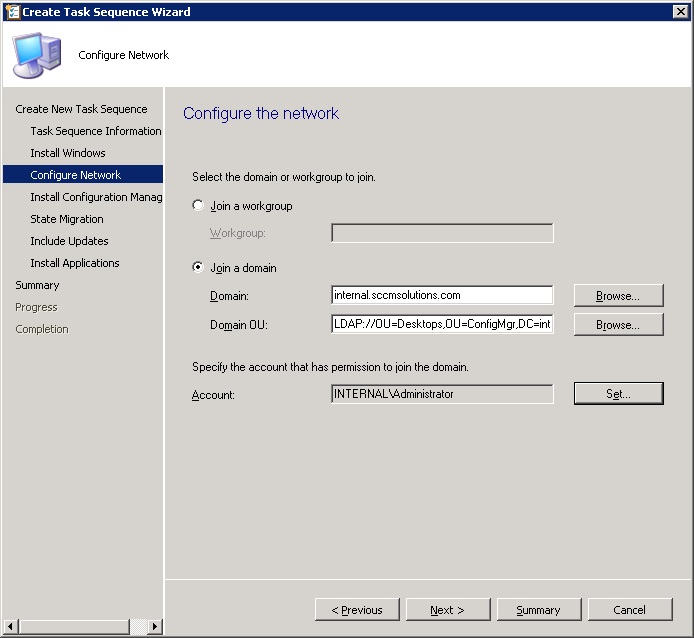The image size is (694, 638).
Task: Click into the Domain OU text field
Action: (441, 325)
